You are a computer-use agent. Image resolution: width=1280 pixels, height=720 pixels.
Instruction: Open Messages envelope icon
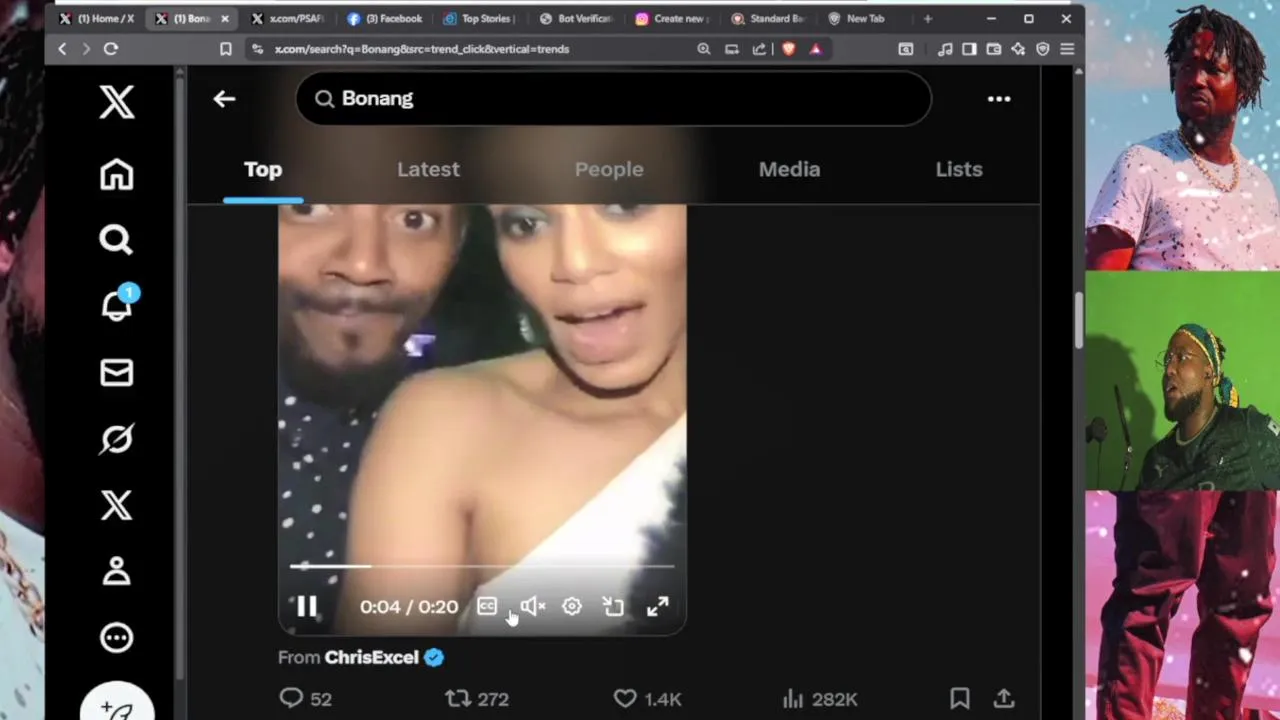116,372
